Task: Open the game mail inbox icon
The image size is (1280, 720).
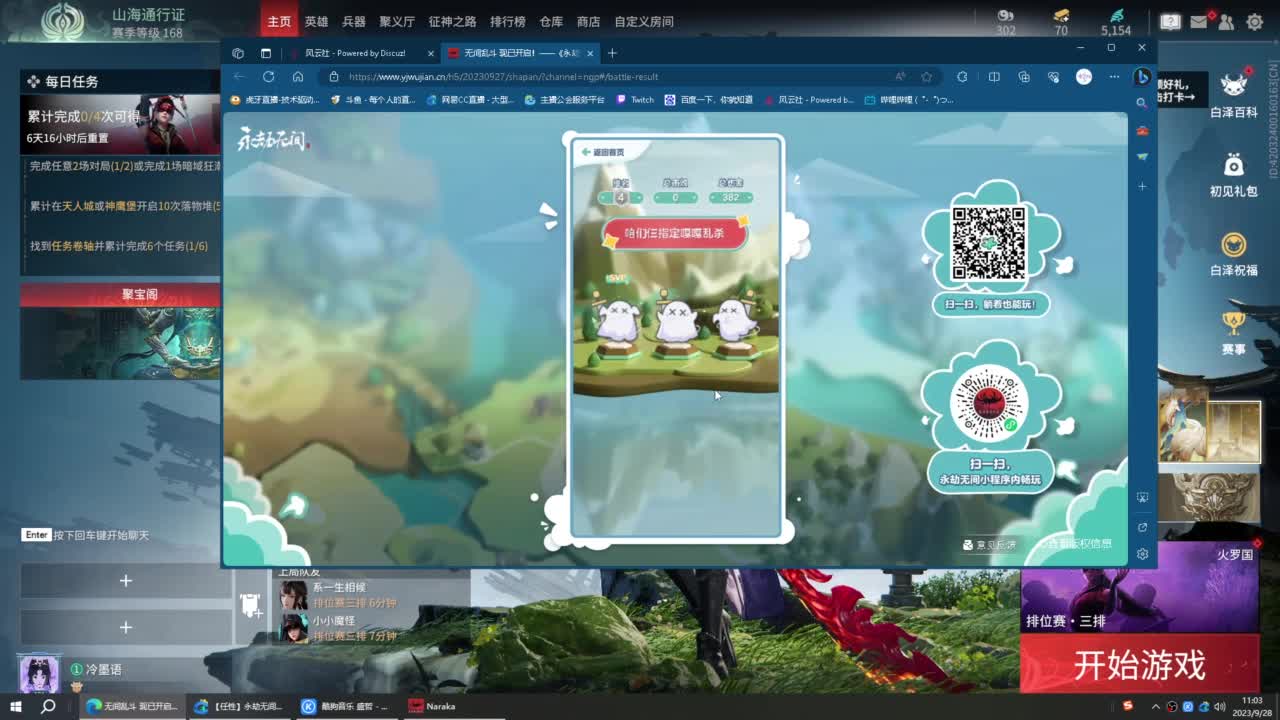Action: (x=1199, y=21)
